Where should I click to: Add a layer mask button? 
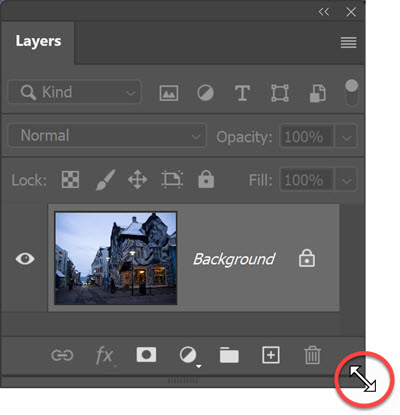click(x=146, y=355)
